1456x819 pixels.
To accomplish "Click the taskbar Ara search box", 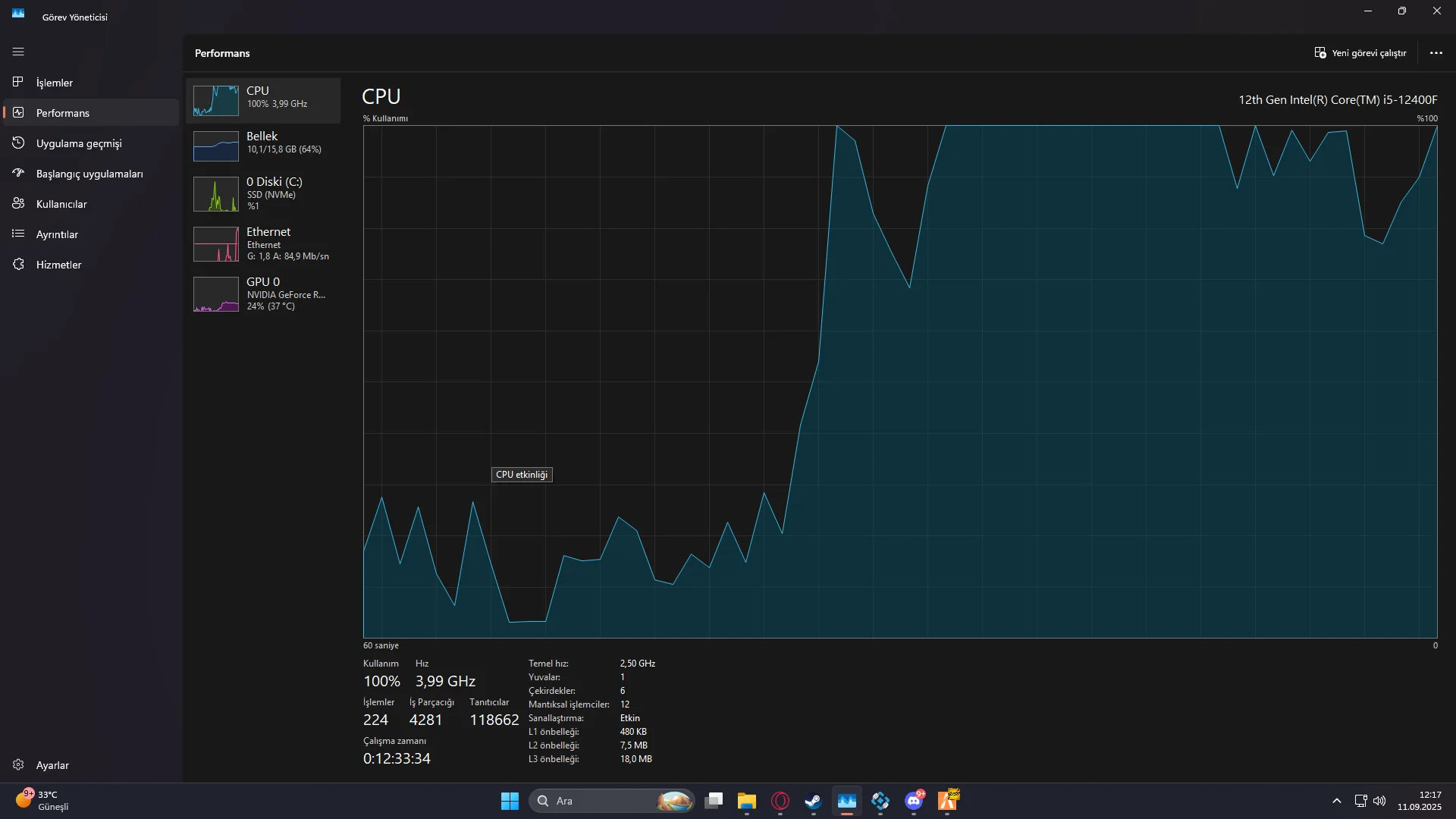I will coord(599,801).
